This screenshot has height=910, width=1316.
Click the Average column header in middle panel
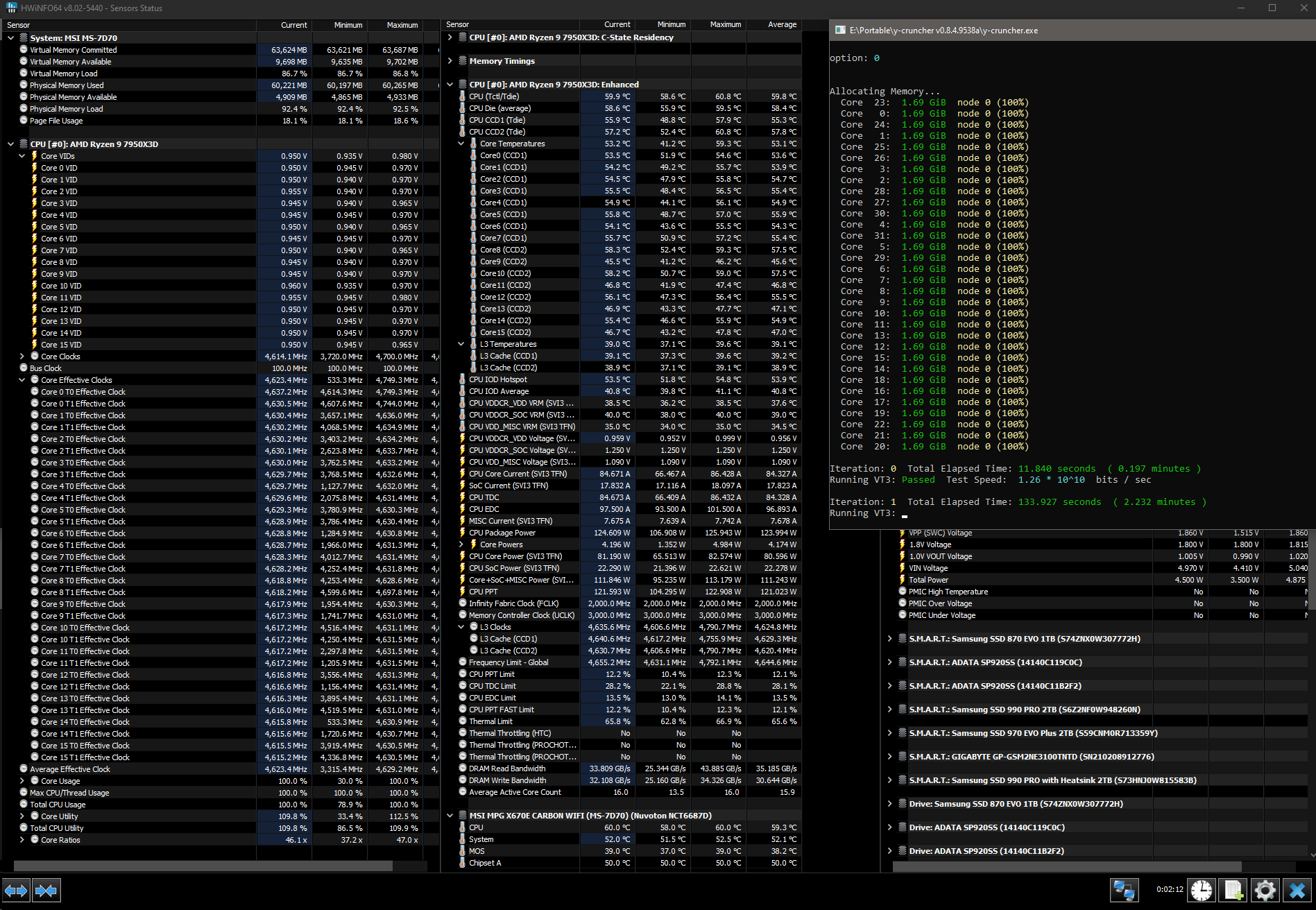774,24
